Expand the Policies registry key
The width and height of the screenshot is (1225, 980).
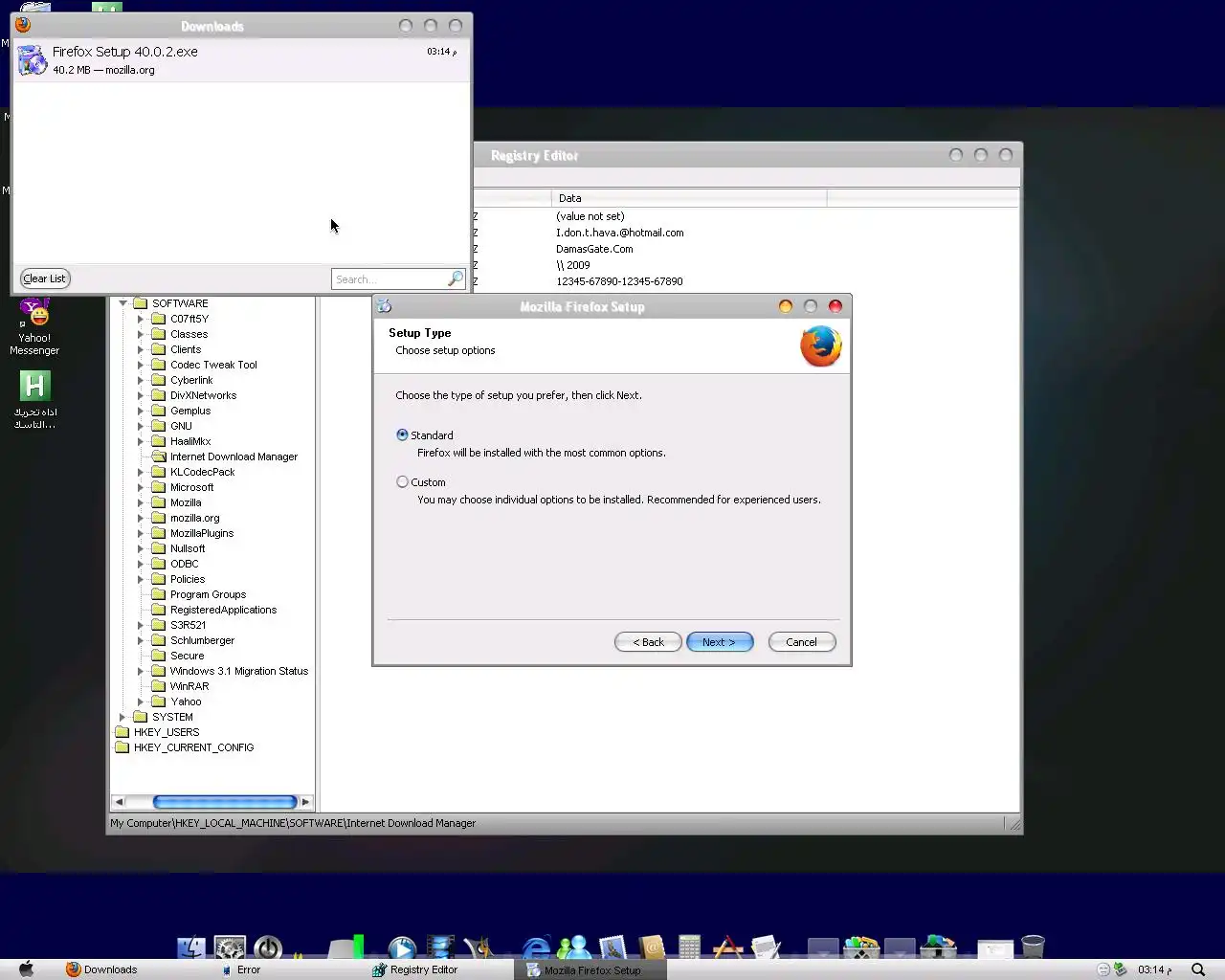[x=141, y=579]
